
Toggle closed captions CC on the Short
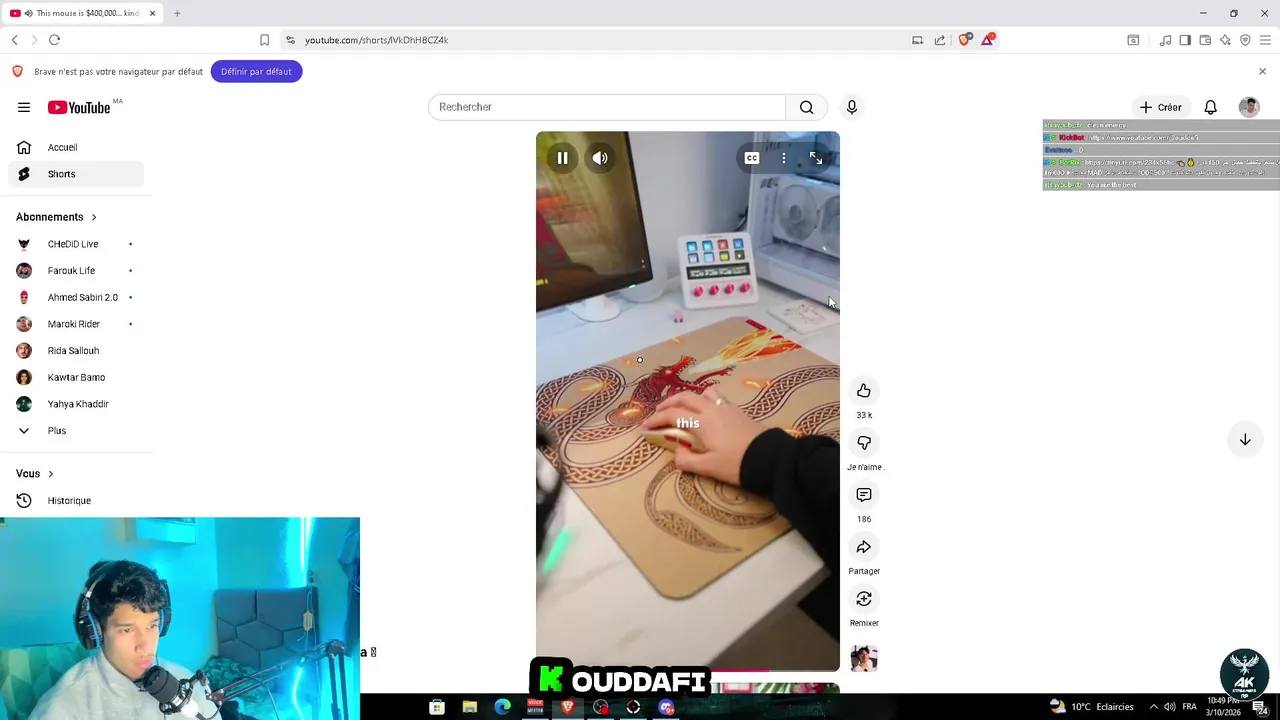[x=752, y=158]
